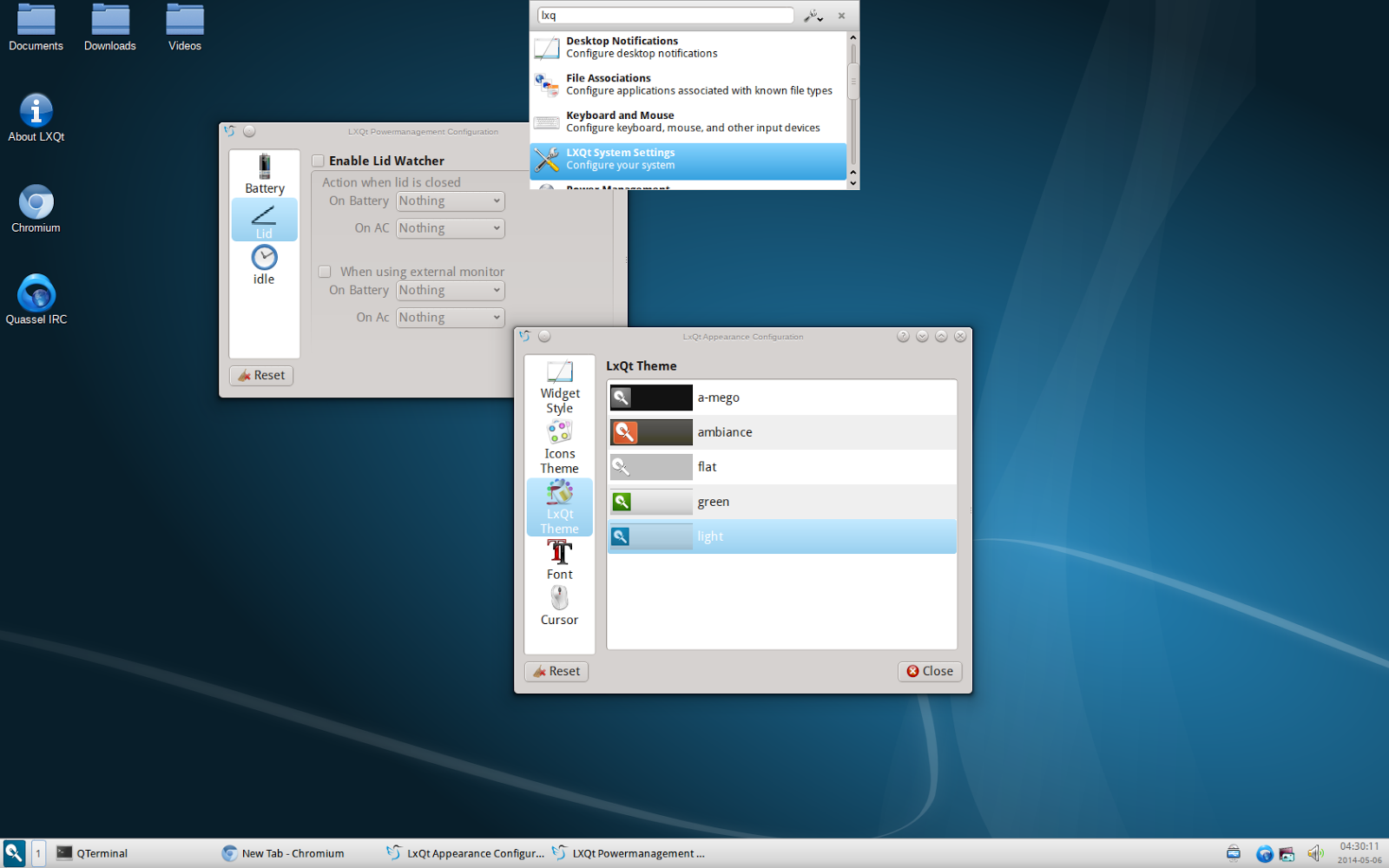Check 'When using external monitor'
The image size is (1389, 868).
pyautogui.click(x=325, y=271)
